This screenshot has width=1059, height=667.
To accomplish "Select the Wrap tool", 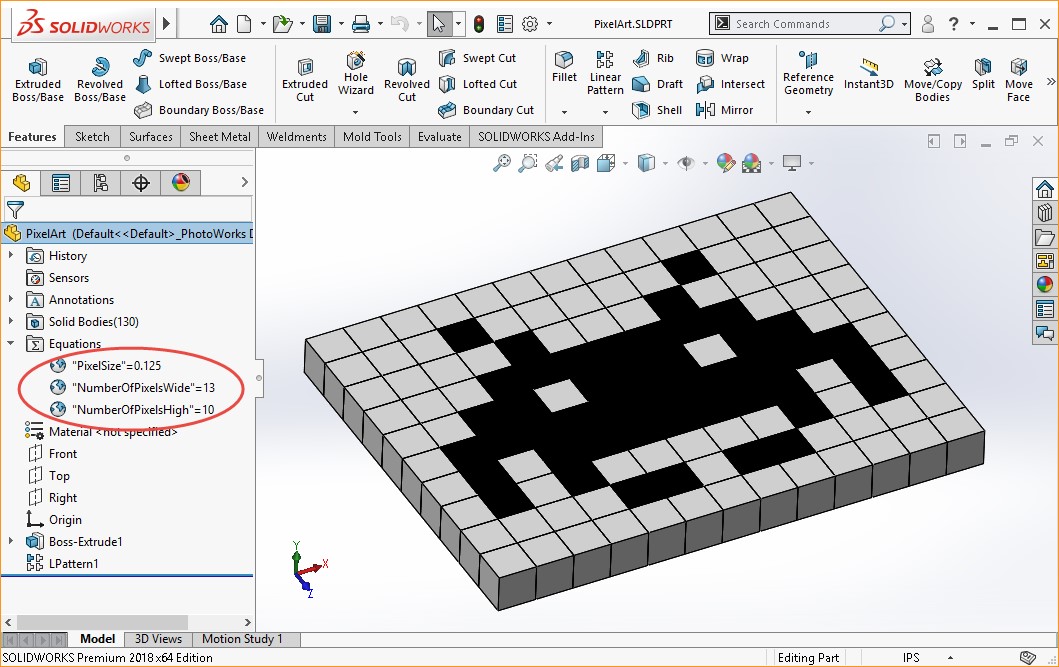I will (x=722, y=58).
